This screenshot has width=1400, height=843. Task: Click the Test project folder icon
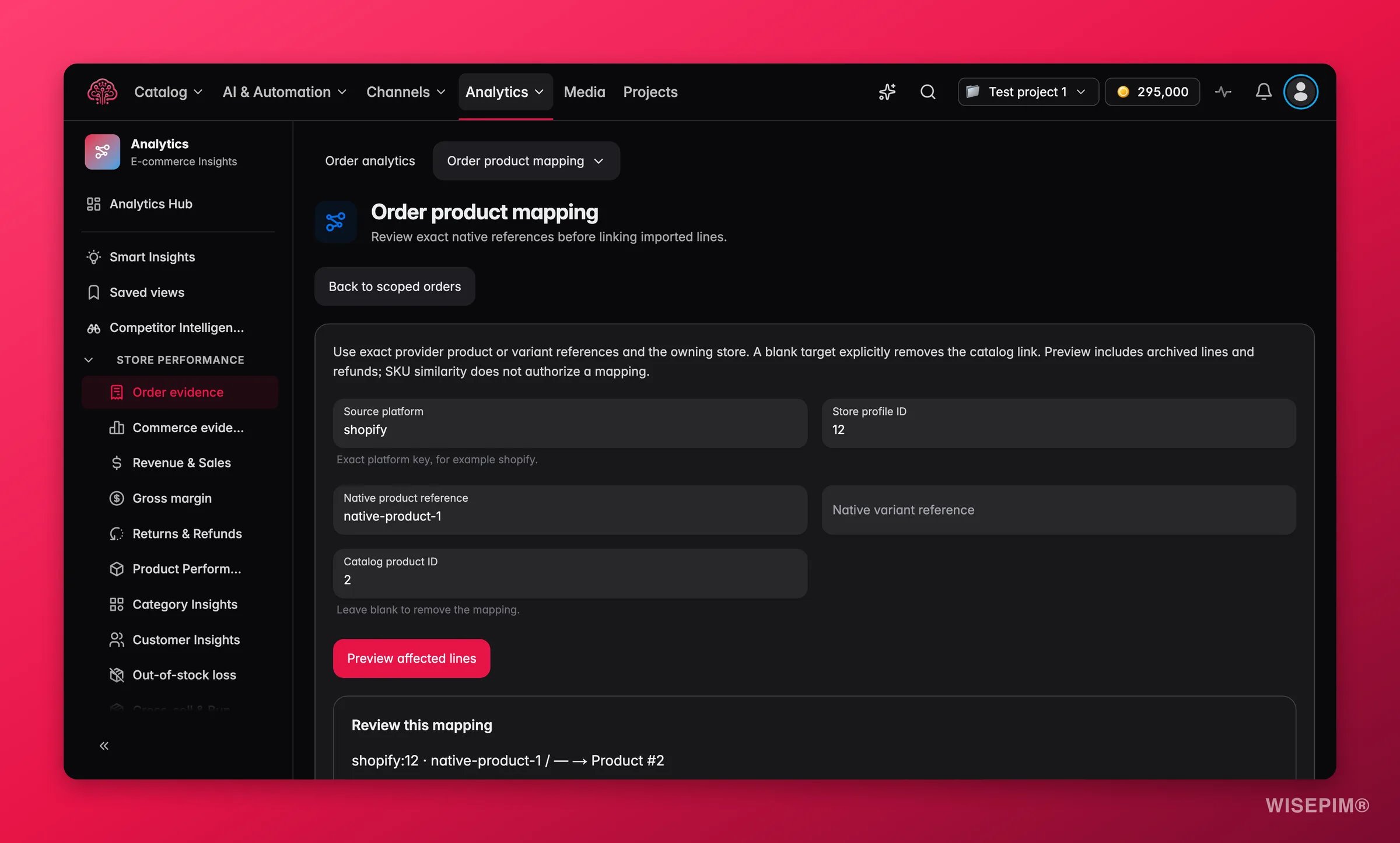point(972,92)
